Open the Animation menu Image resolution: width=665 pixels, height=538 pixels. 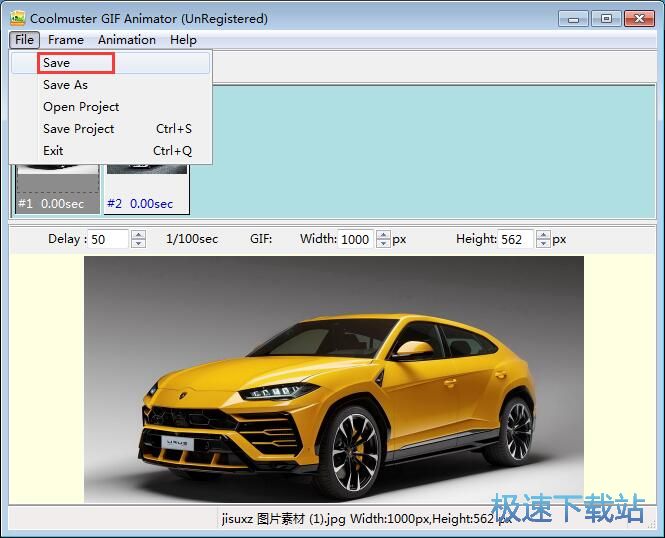(127, 40)
